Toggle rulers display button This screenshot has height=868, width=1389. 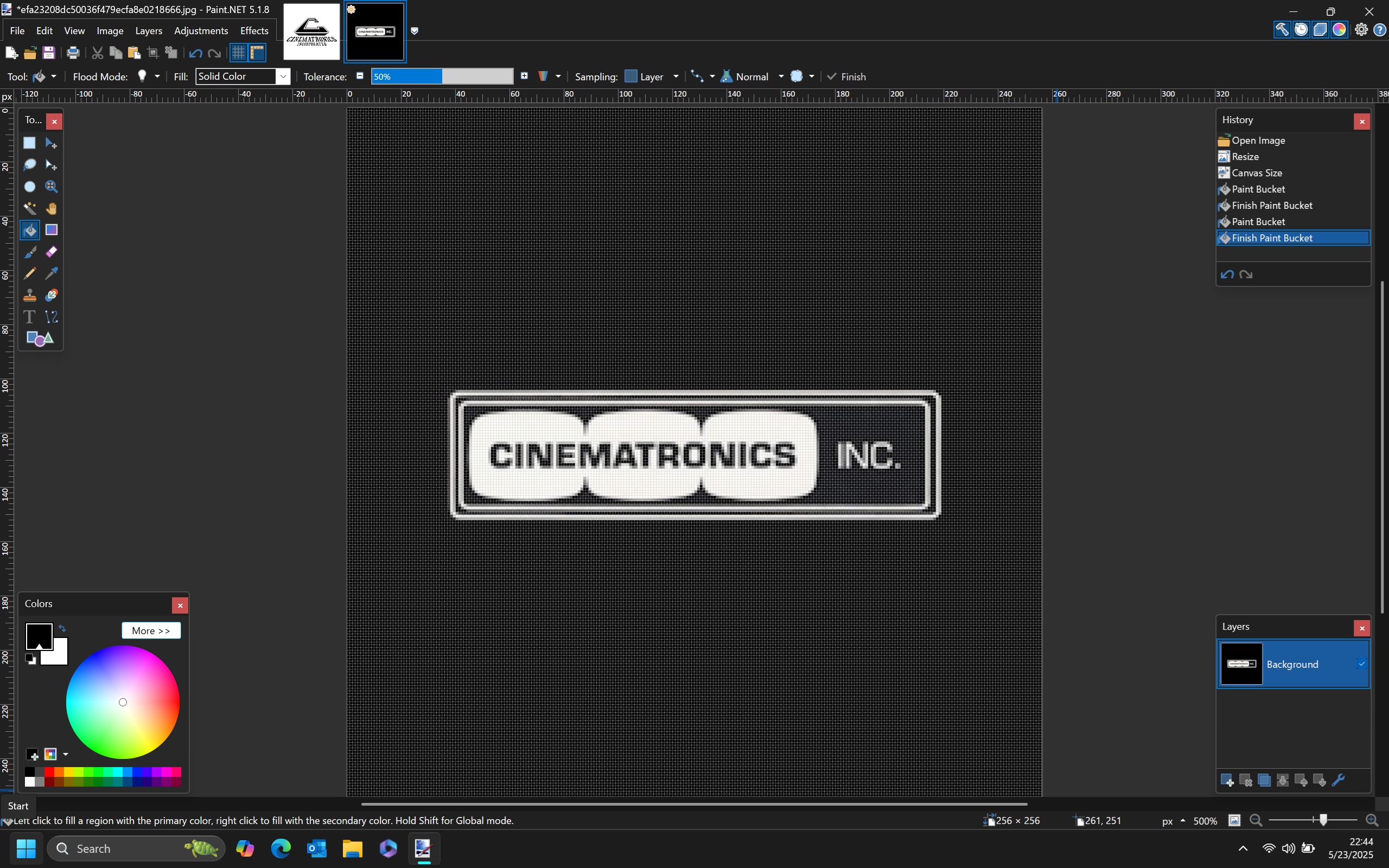pyautogui.click(x=257, y=53)
